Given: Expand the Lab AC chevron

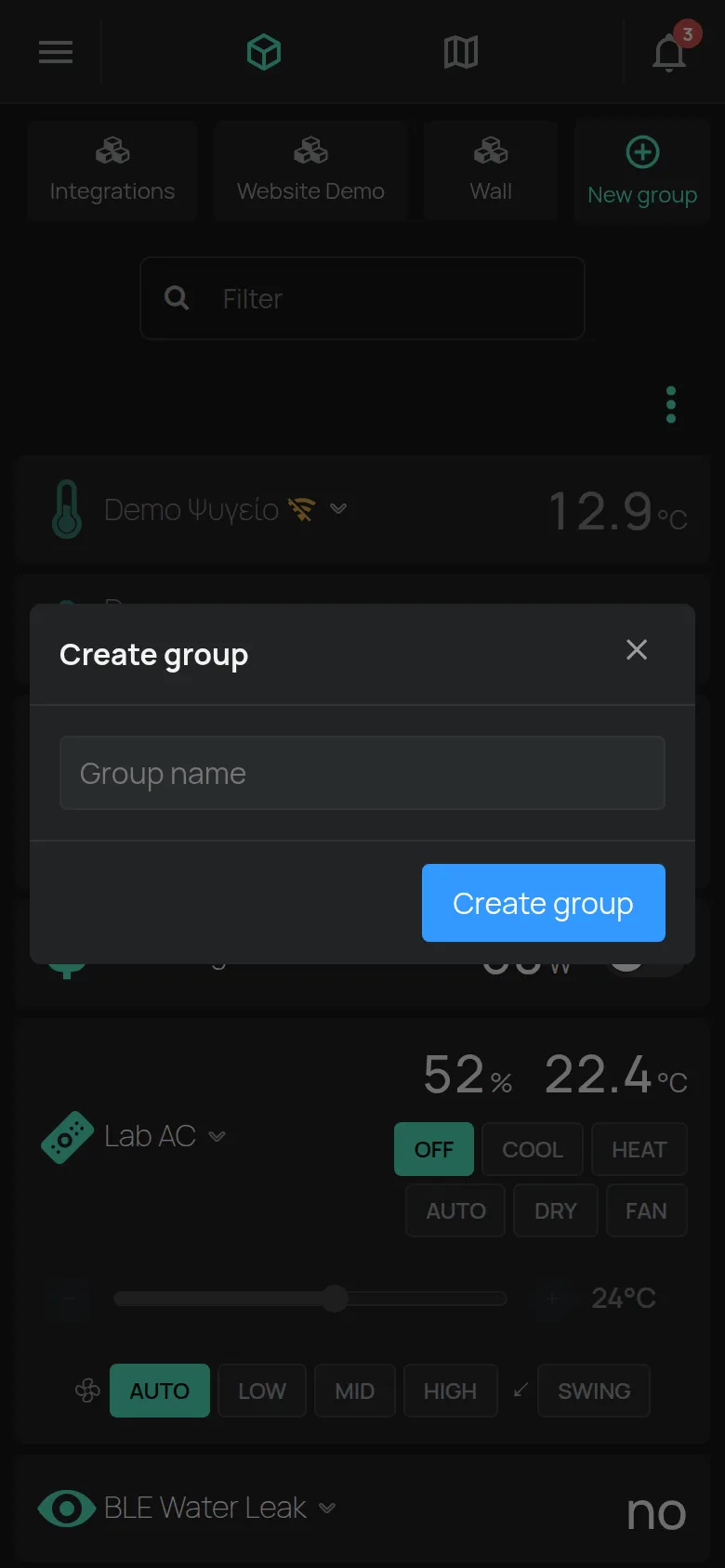Looking at the screenshot, I should [217, 1137].
